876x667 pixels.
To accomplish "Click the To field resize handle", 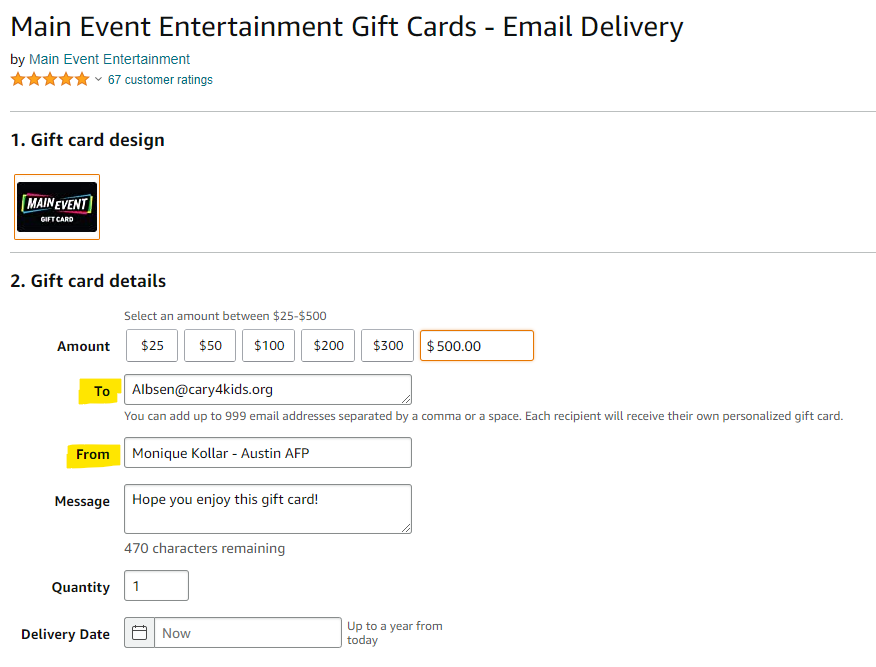I will tap(405, 398).
